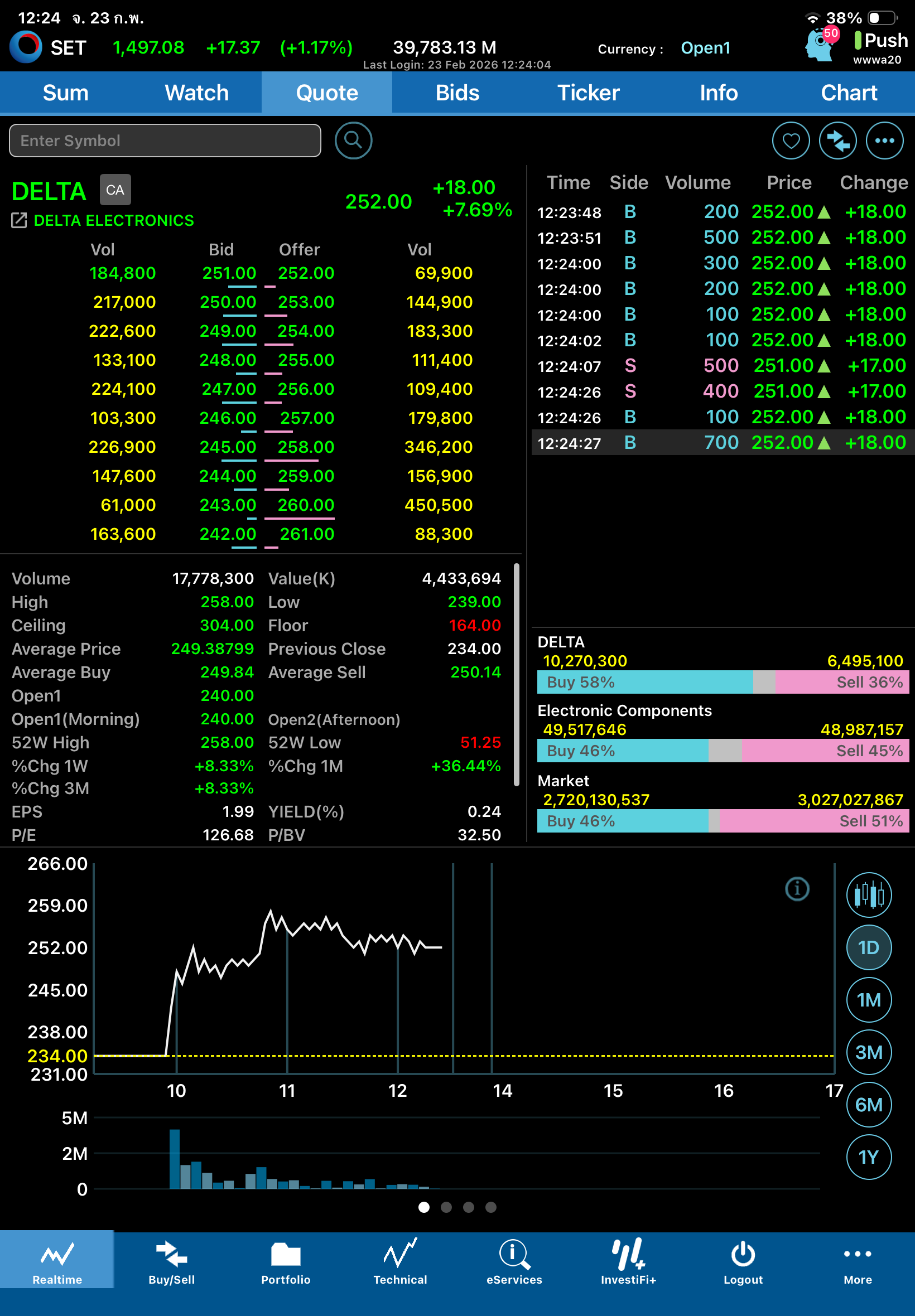Open the three-dots options menu
The height and width of the screenshot is (1316, 915).
[x=884, y=141]
